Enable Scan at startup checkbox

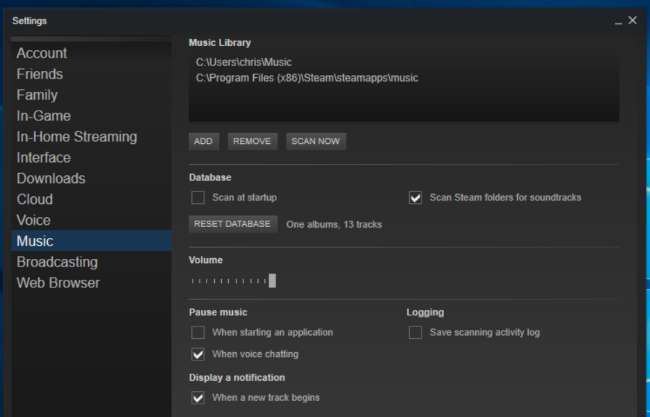coord(198,197)
